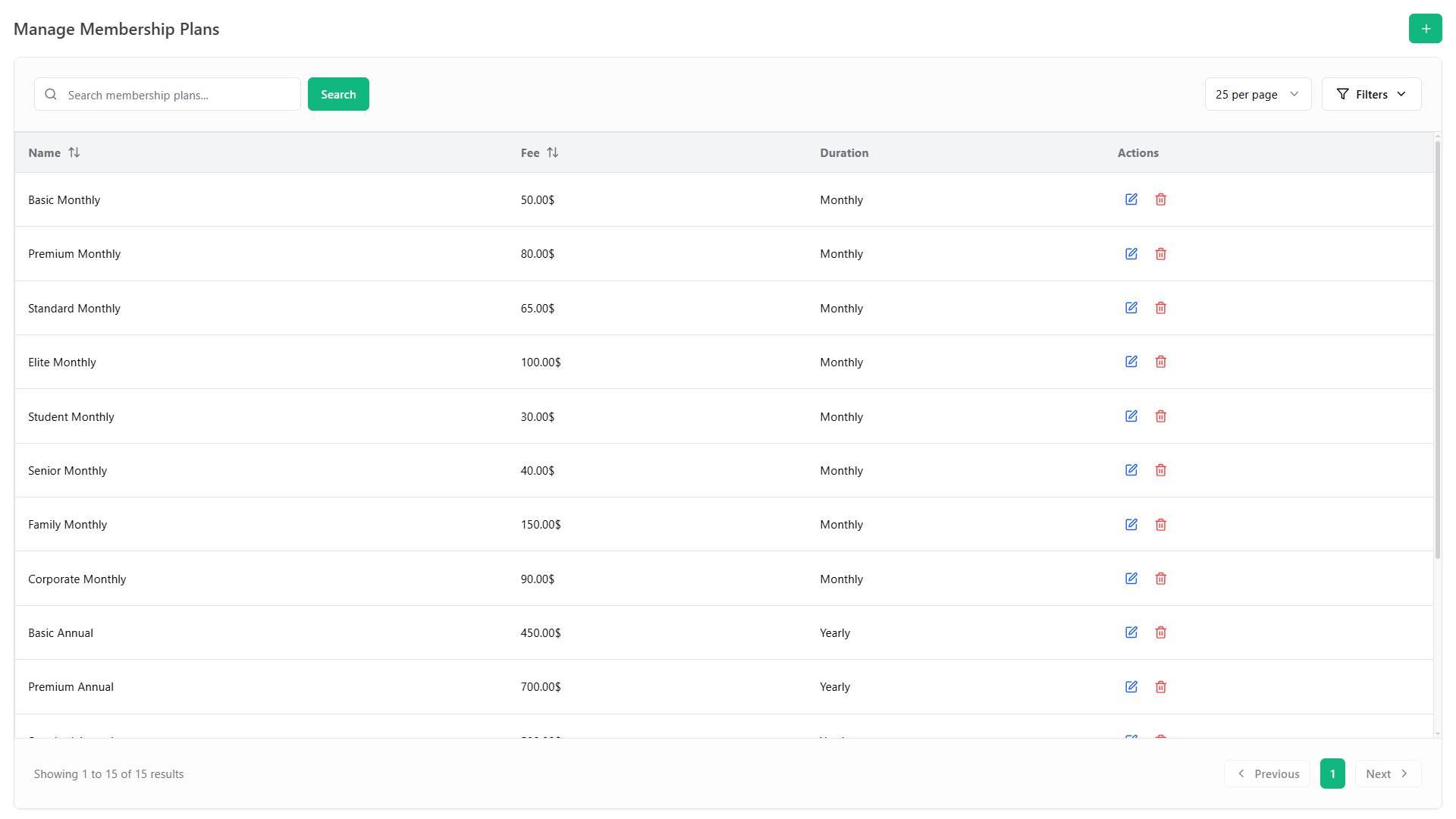The height and width of the screenshot is (819, 1456).
Task: Click the Premium Annual plan name
Action: 71,687
